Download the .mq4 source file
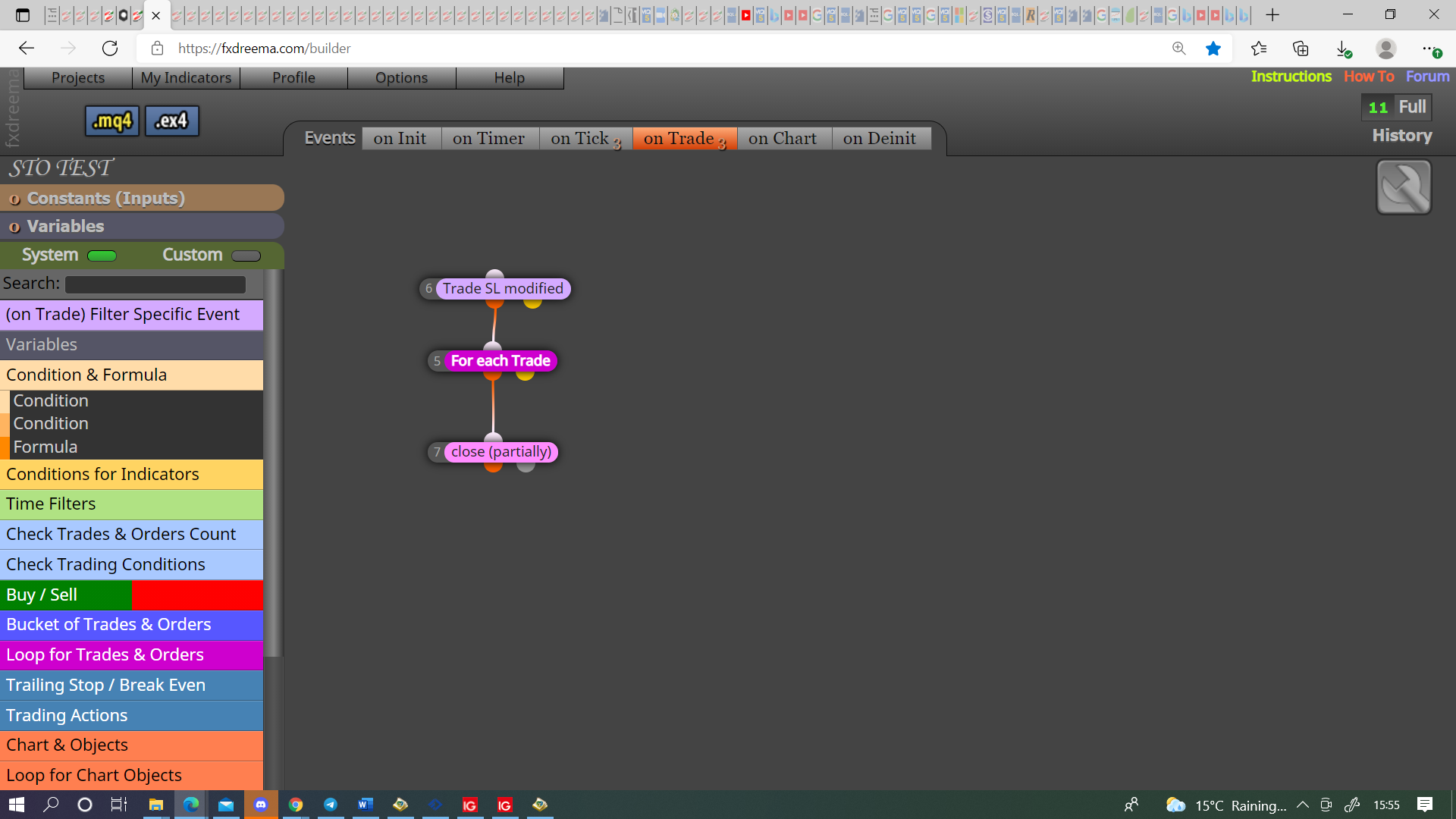1456x819 pixels. (x=112, y=121)
